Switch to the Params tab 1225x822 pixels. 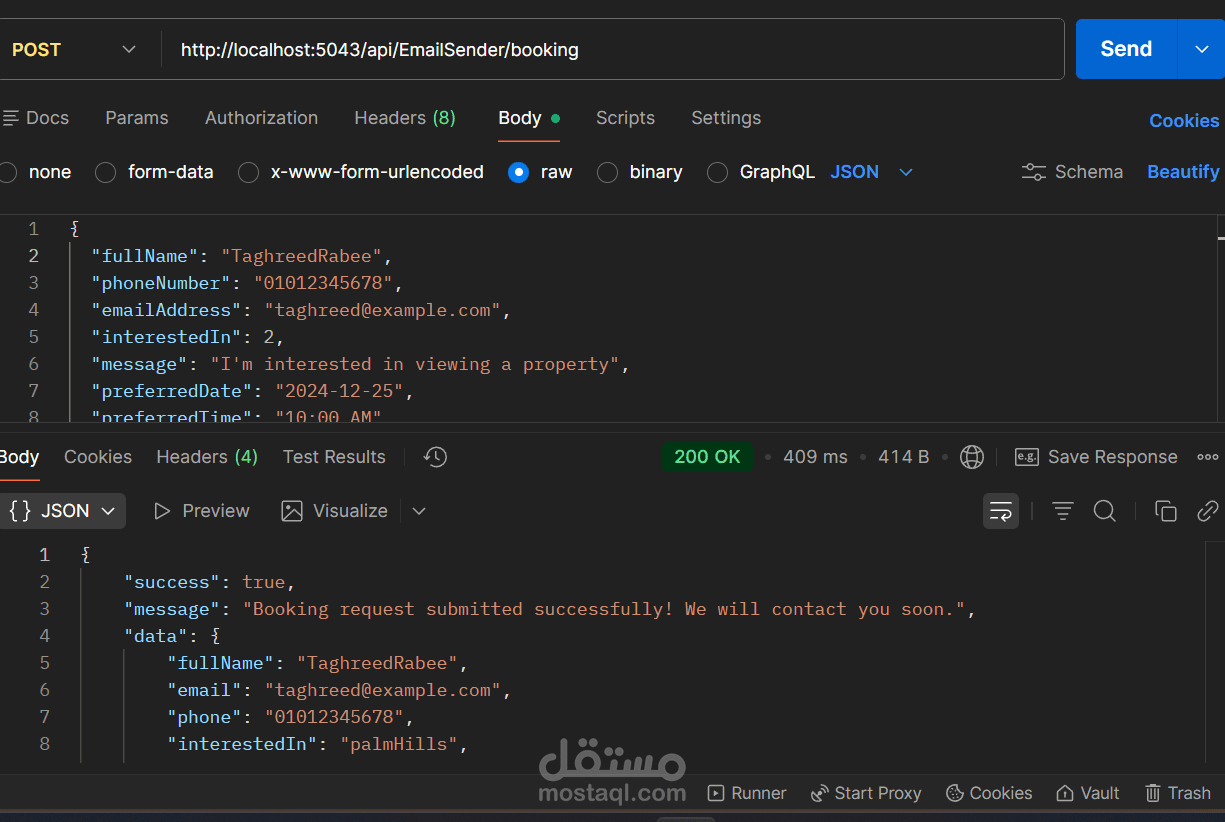tap(137, 118)
